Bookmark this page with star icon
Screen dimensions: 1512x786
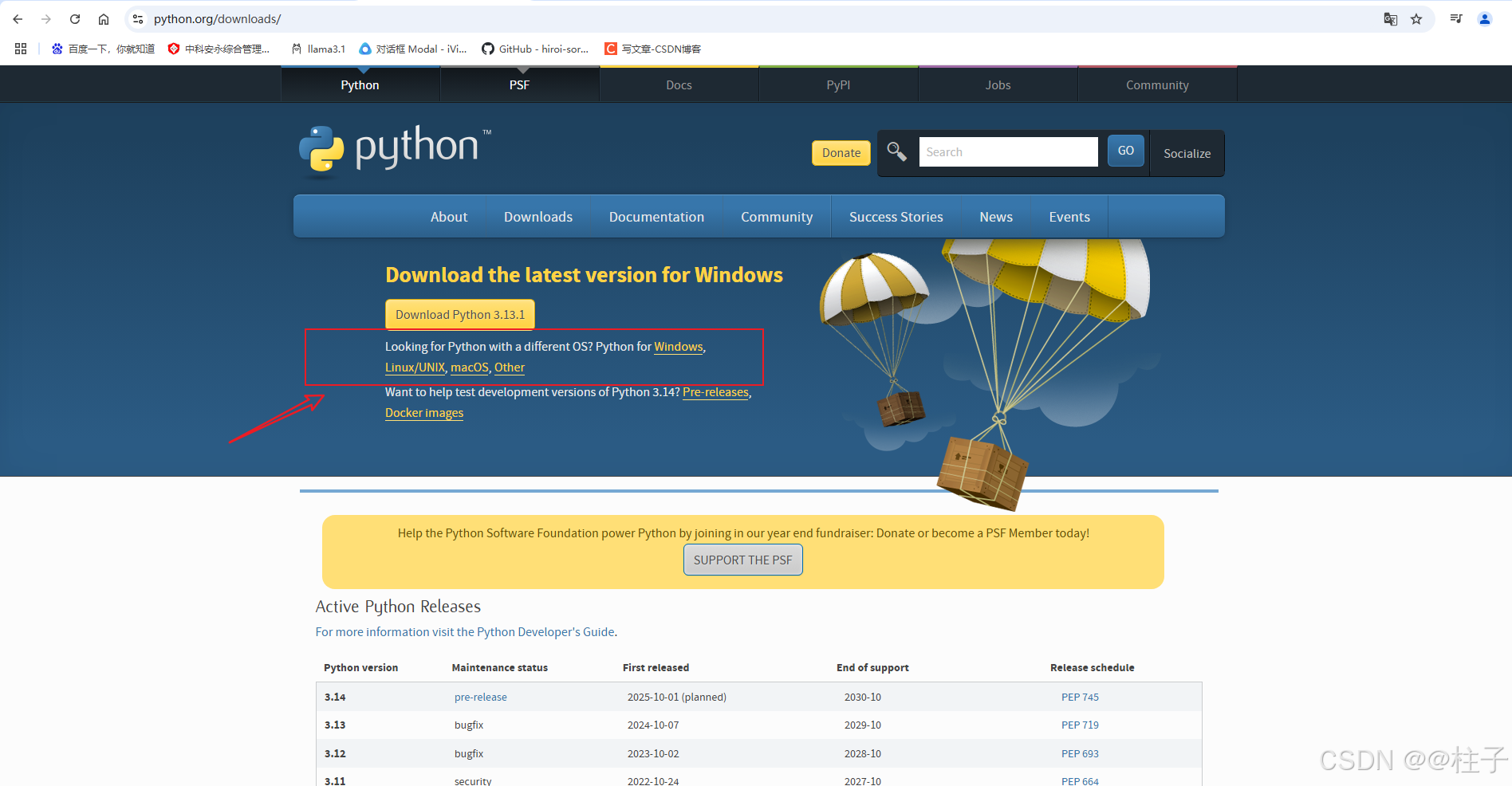click(x=1416, y=19)
